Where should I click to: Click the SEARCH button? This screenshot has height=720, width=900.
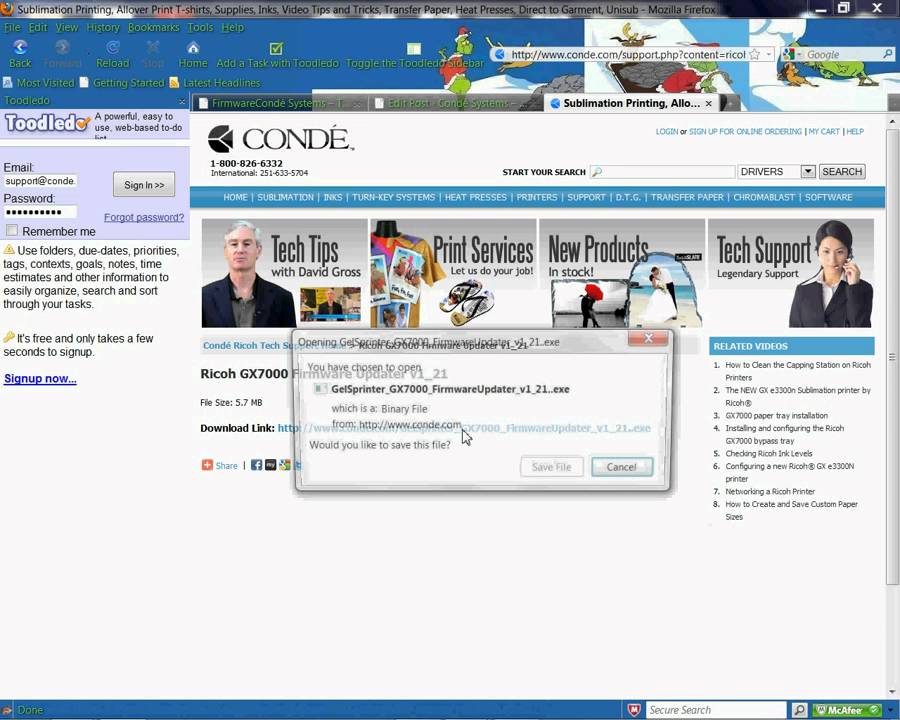[x=842, y=171]
